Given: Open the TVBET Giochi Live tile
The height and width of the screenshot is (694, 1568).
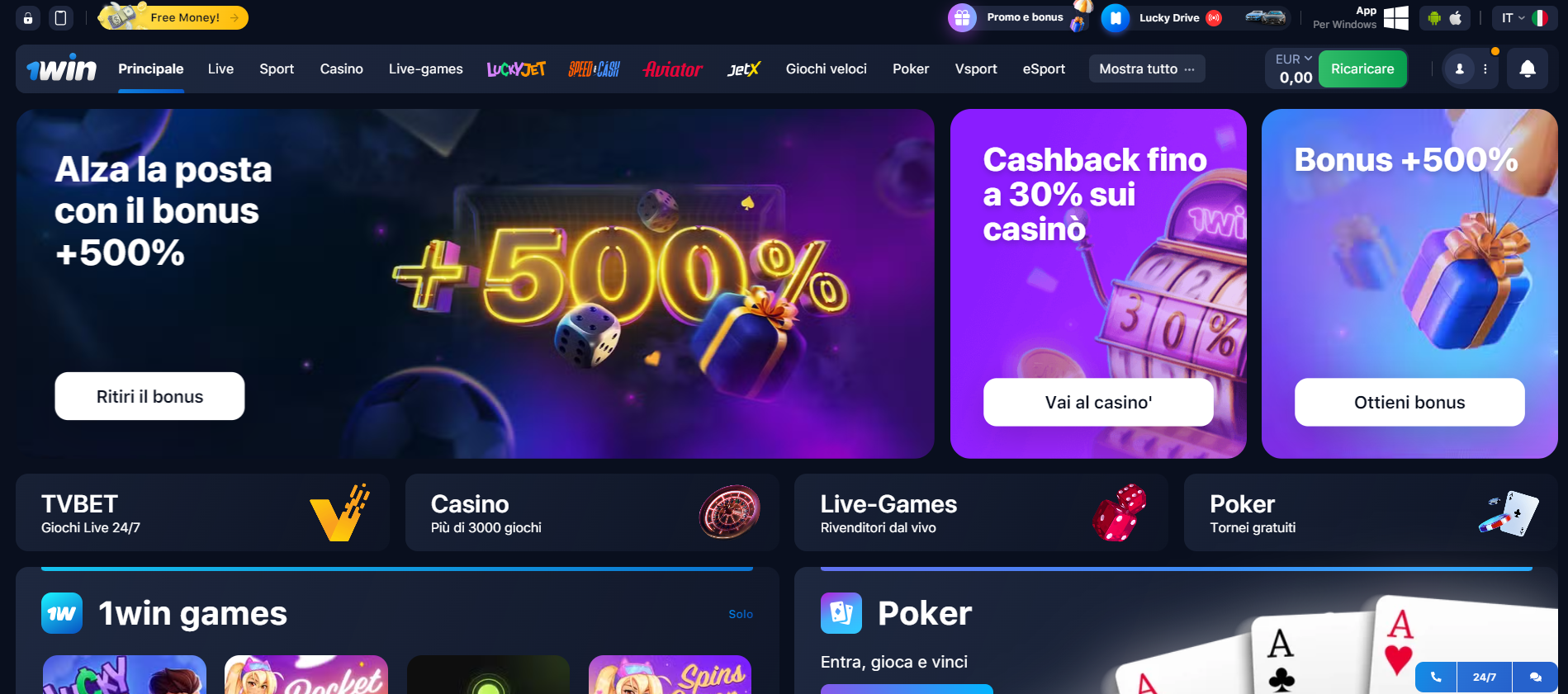Looking at the screenshot, I should click(x=202, y=512).
